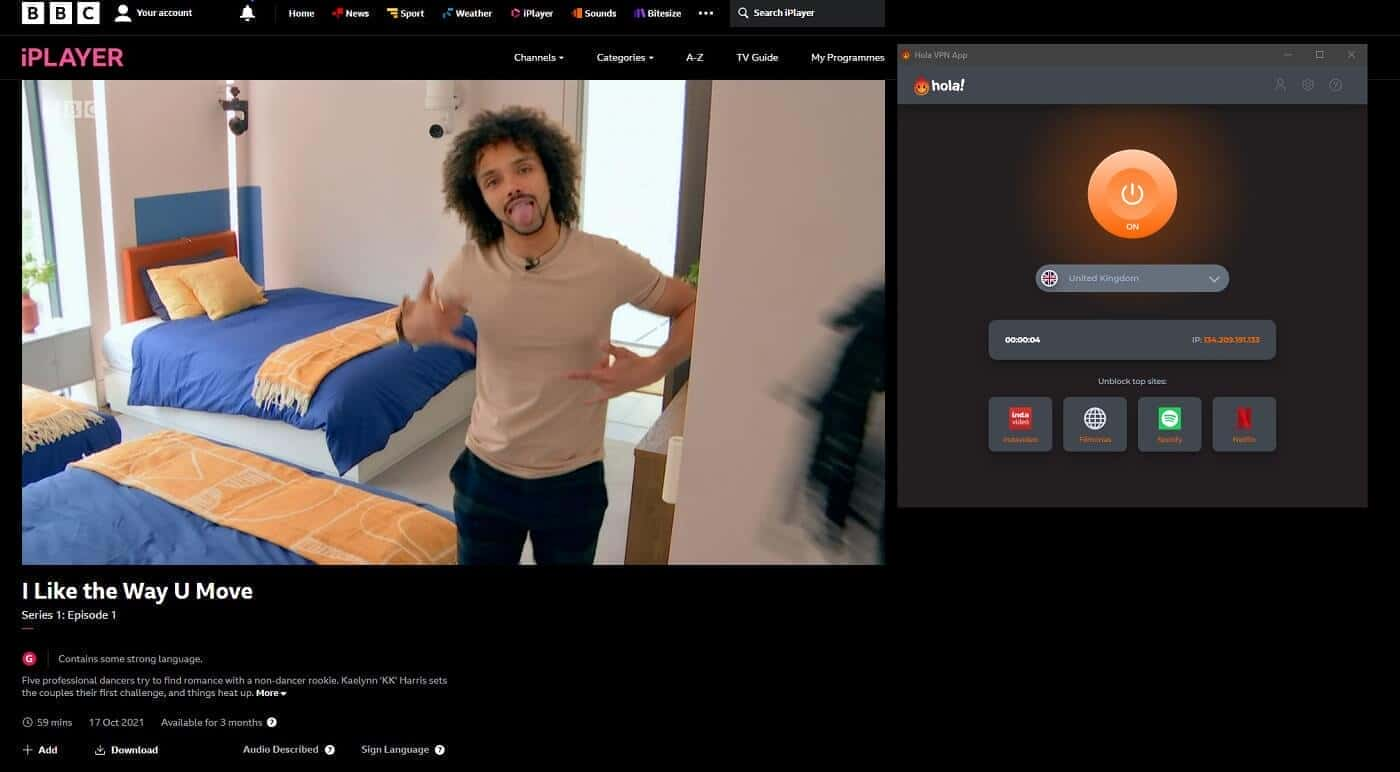The width and height of the screenshot is (1400, 772).
Task: Open Hola VPN settings gear
Action: tap(1308, 85)
